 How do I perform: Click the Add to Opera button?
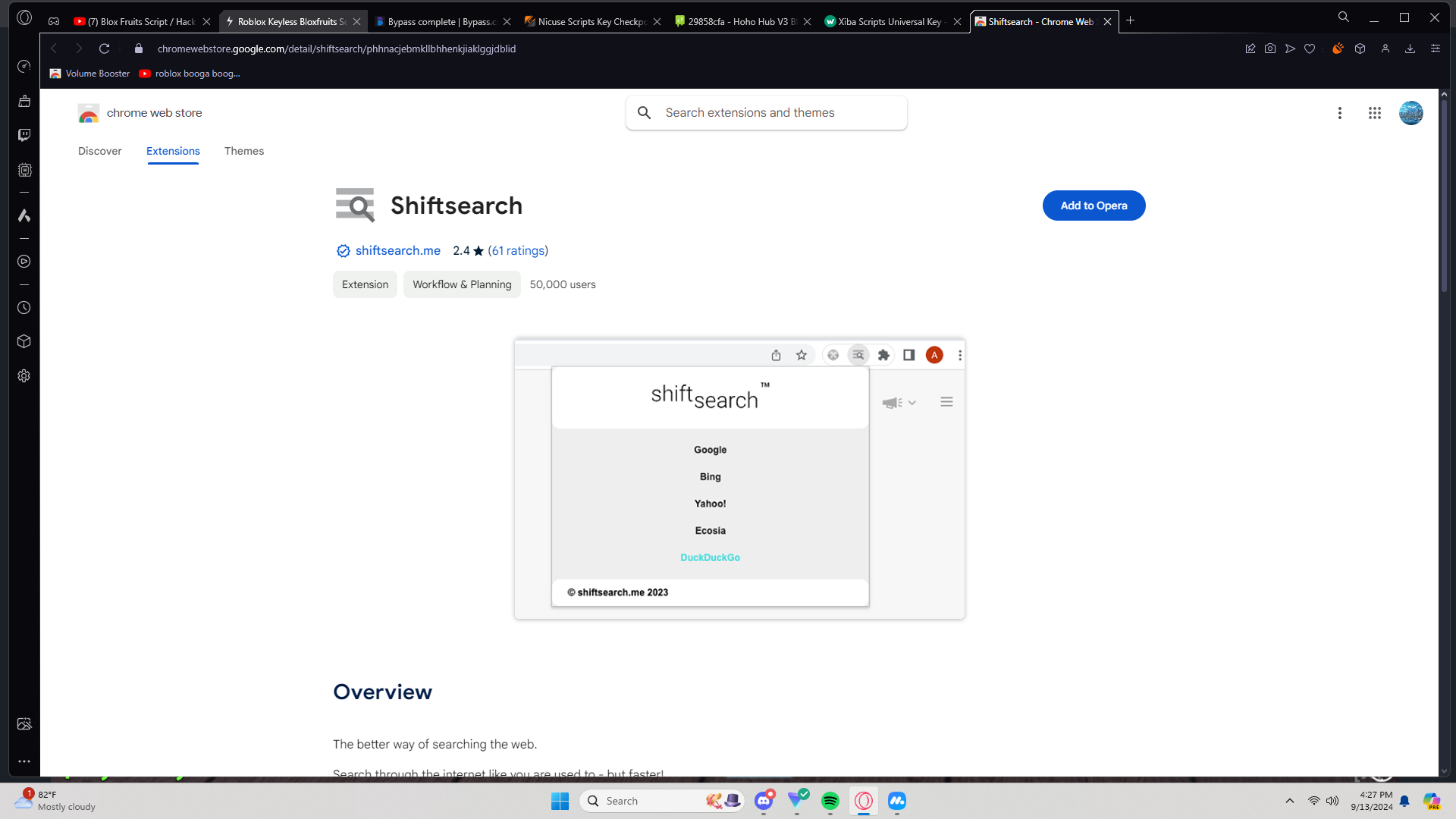1094,206
